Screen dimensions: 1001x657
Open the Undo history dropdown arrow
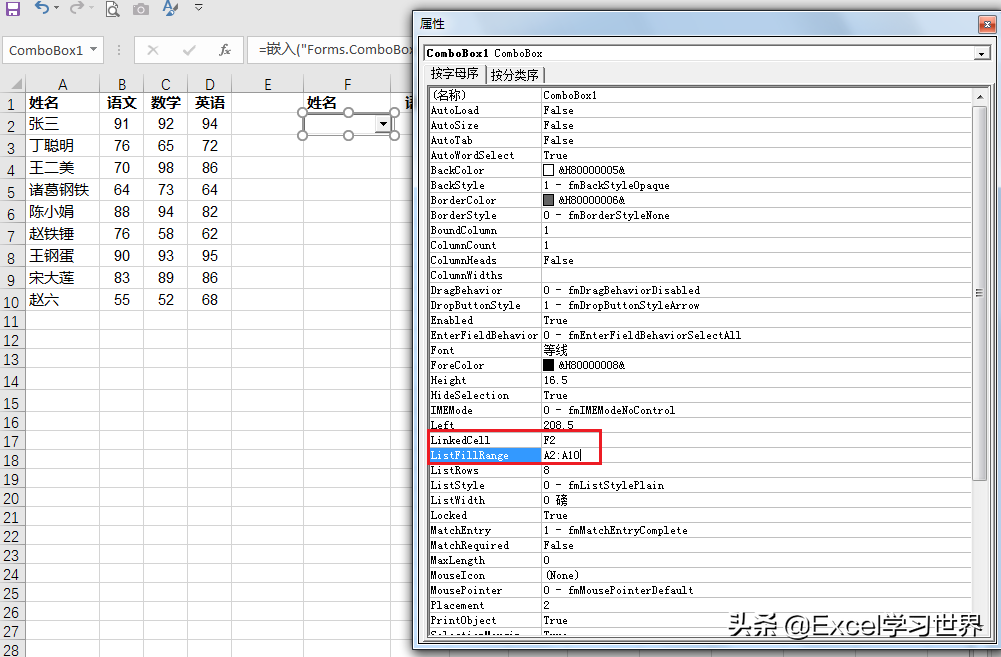tap(57, 8)
